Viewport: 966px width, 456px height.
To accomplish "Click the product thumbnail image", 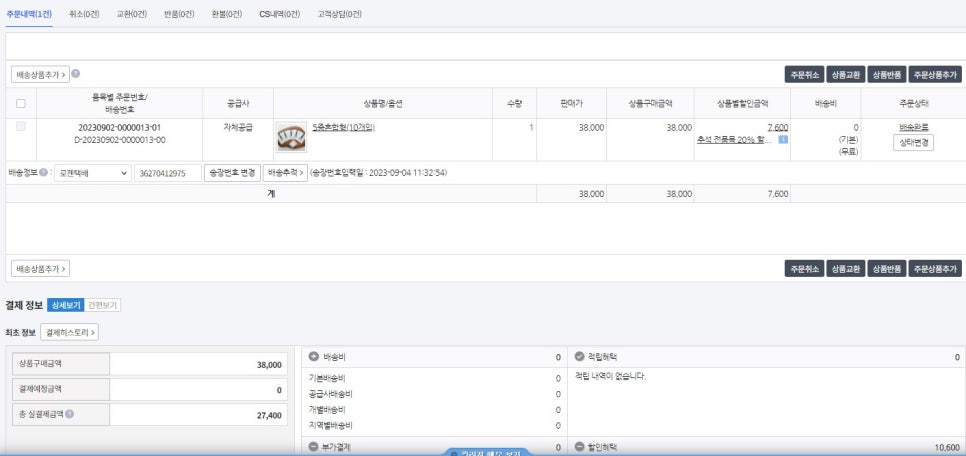I will tap(291, 137).
